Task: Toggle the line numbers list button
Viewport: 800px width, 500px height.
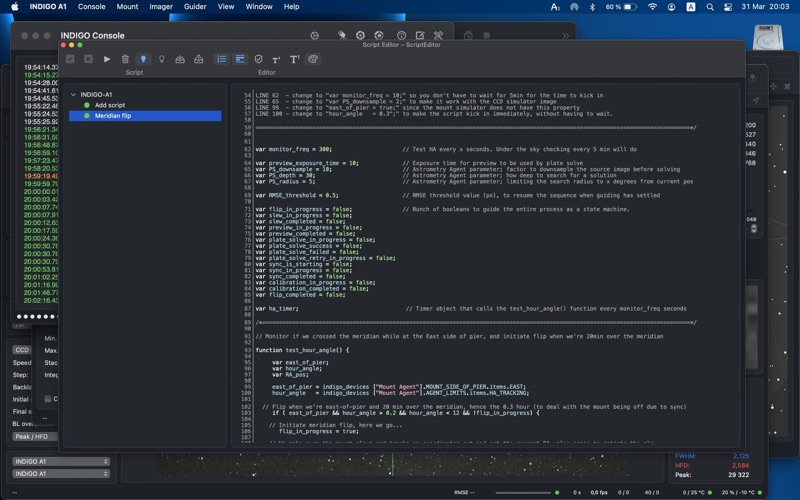Action: 222,59
